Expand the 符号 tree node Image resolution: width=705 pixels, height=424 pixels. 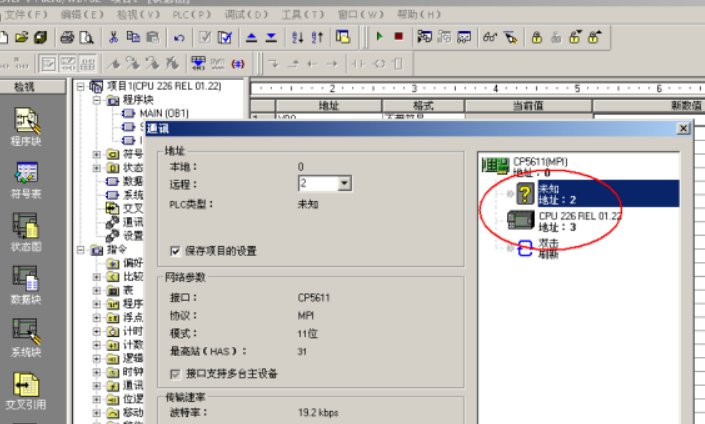[97, 155]
